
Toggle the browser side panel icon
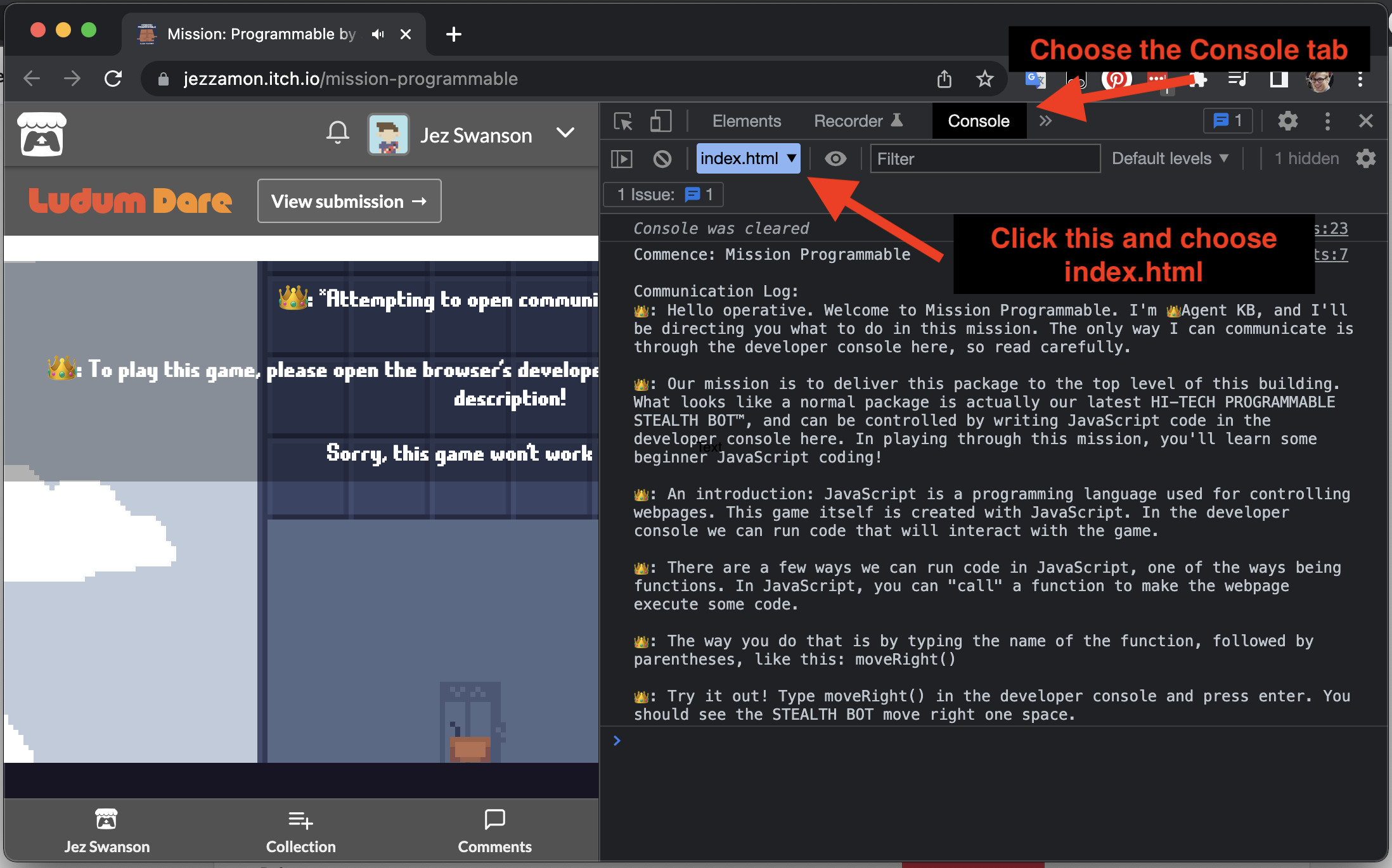[1279, 79]
